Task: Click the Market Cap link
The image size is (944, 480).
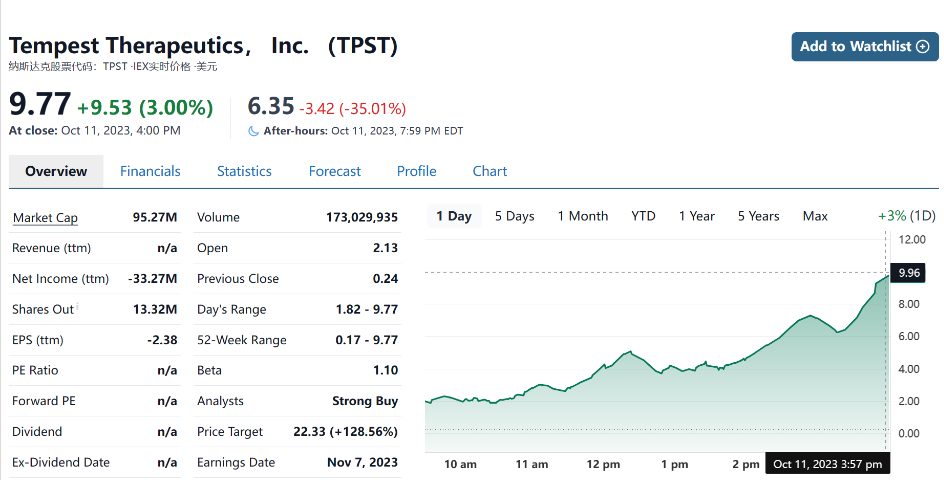Action: (x=45, y=218)
